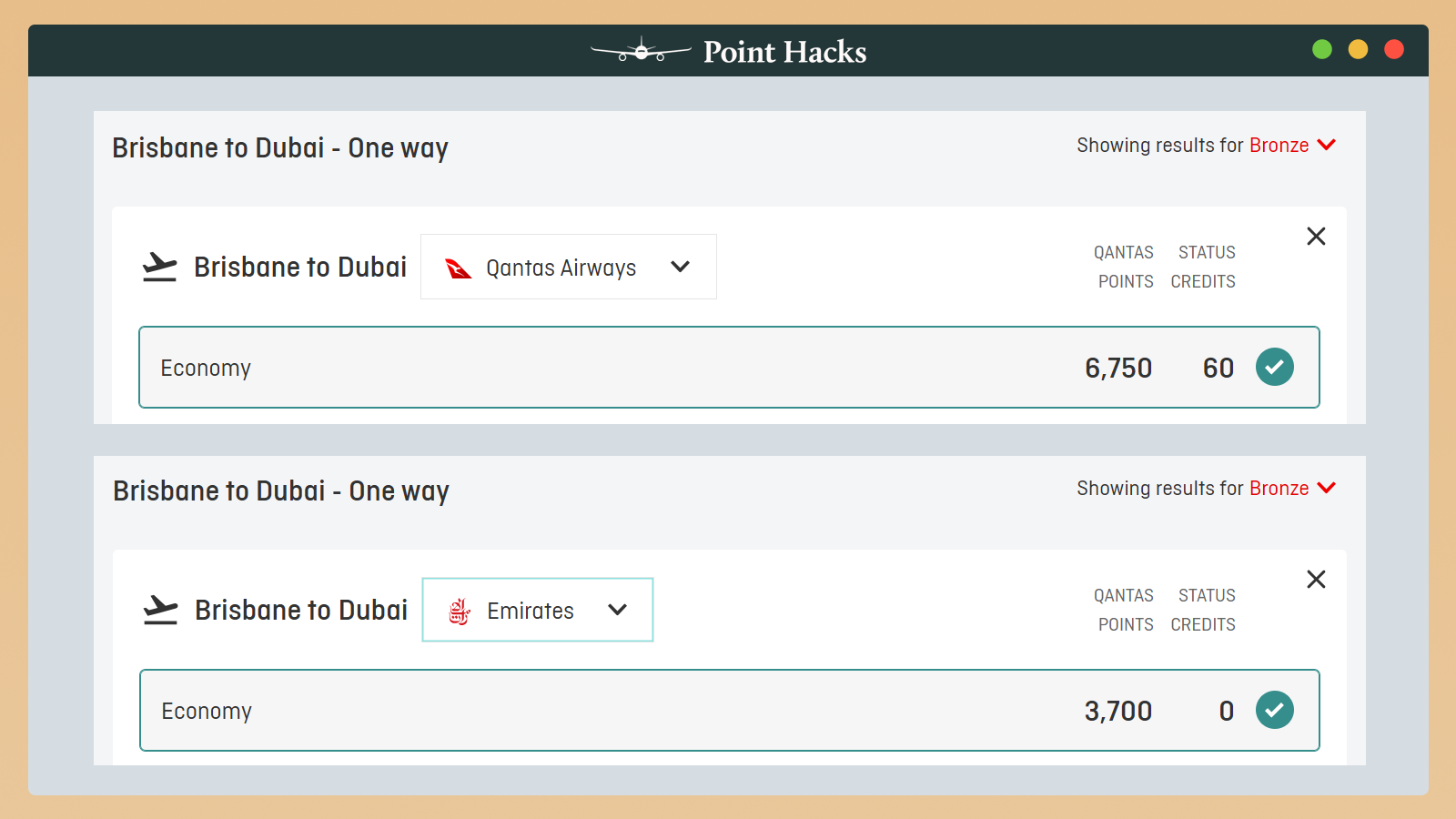The height and width of the screenshot is (819, 1456).
Task: Click the first Brisbane to Dubai One way heading
Action: (x=280, y=148)
